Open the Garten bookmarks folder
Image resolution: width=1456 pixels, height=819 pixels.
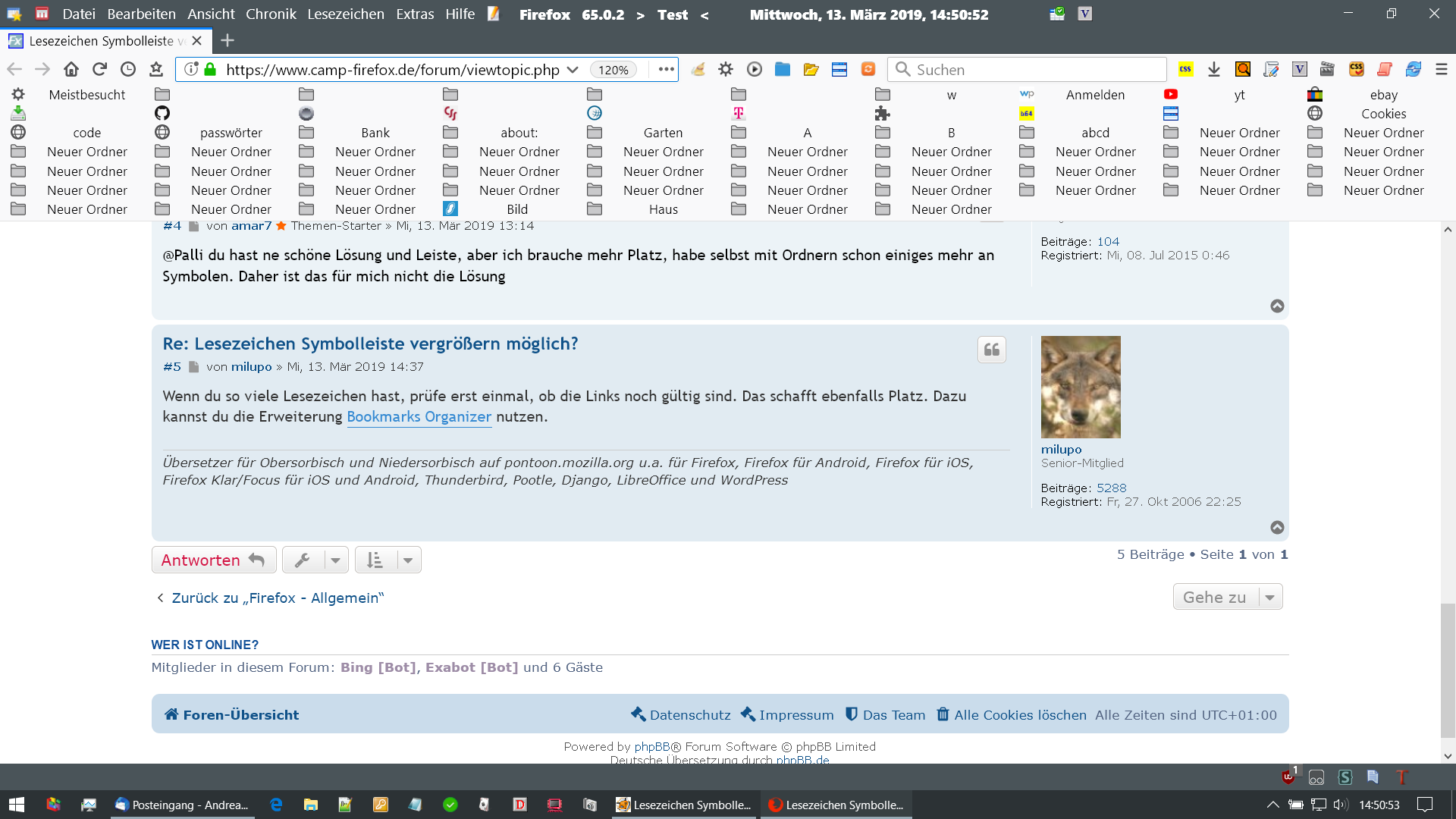click(662, 133)
